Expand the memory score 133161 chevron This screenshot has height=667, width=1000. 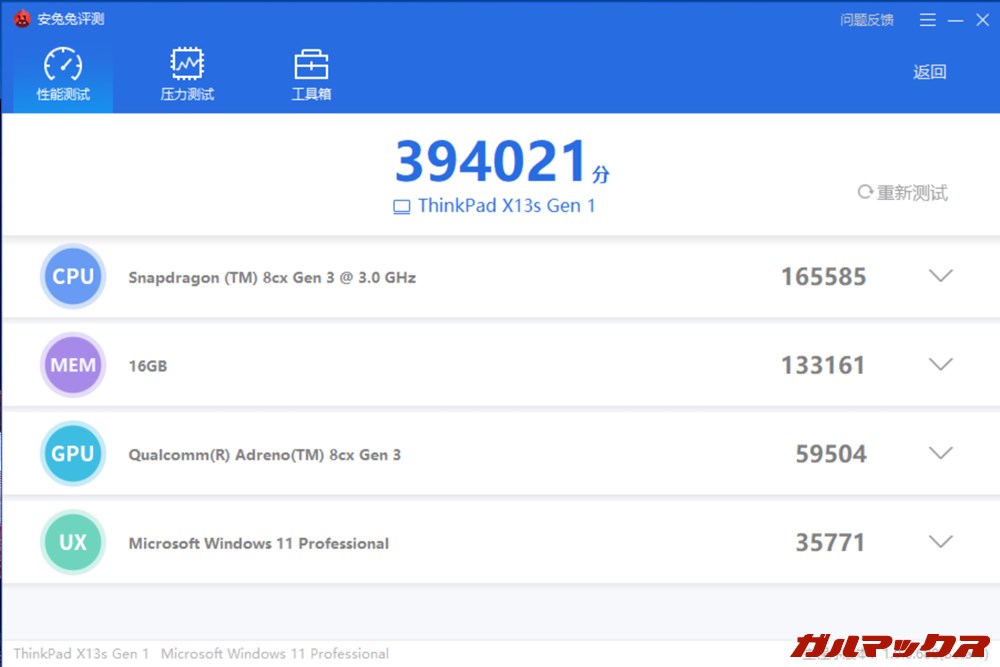[x=940, y=365]
